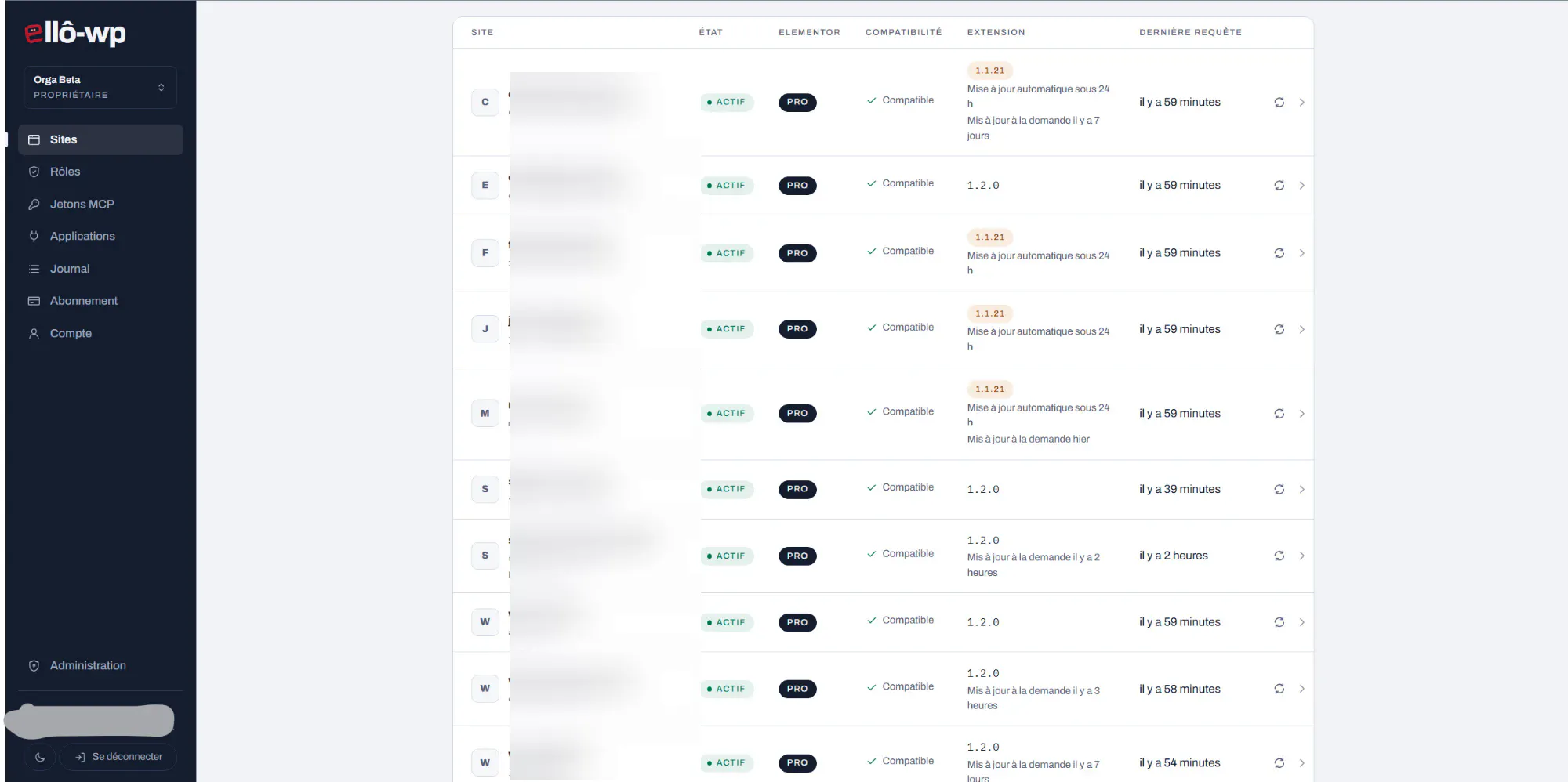
Task: Open chevron for row requested 2 heures ago
Action: tap(1301, 556)
